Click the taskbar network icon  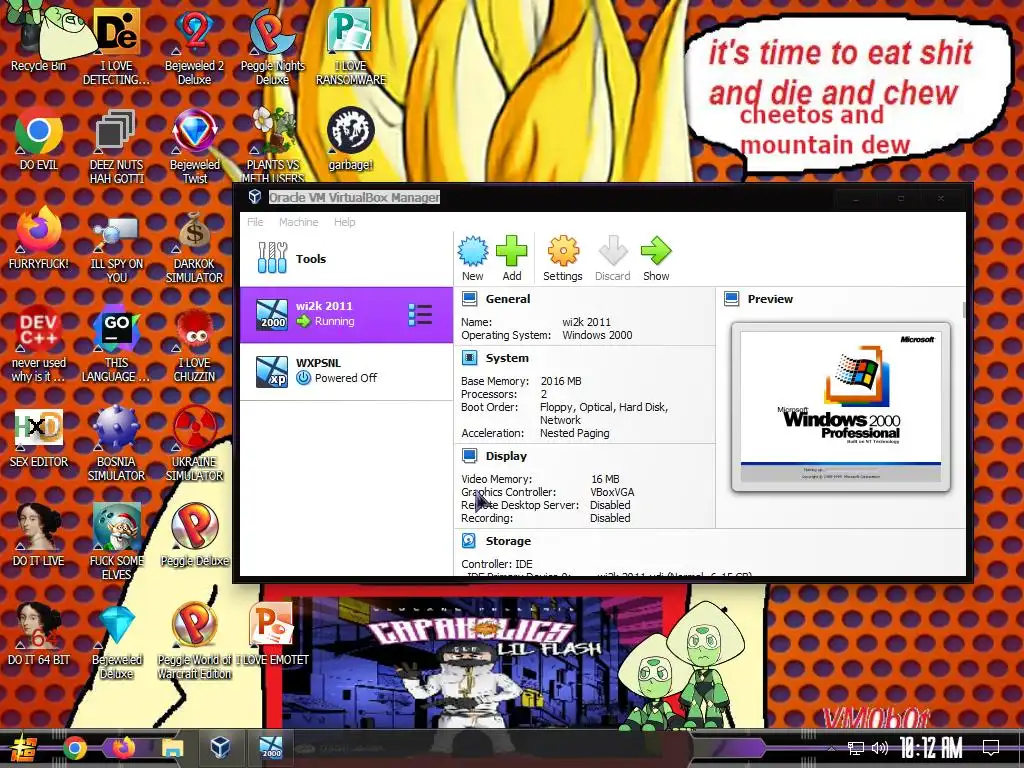856,748
